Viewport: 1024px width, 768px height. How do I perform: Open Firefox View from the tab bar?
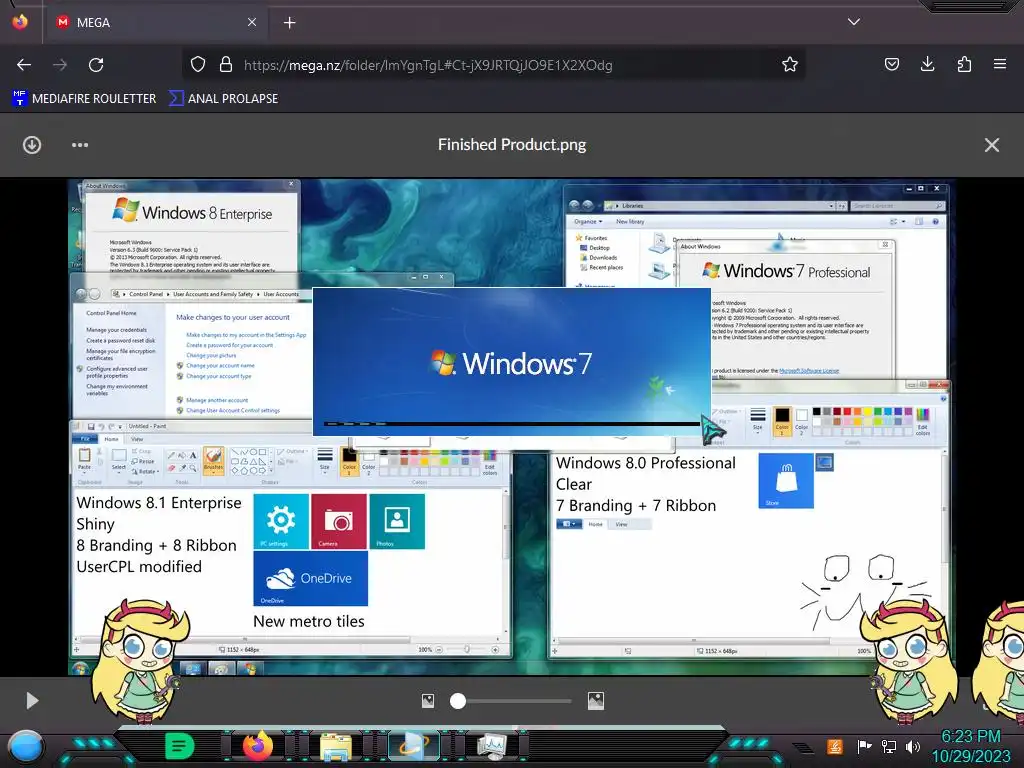[x=20, y=22]
